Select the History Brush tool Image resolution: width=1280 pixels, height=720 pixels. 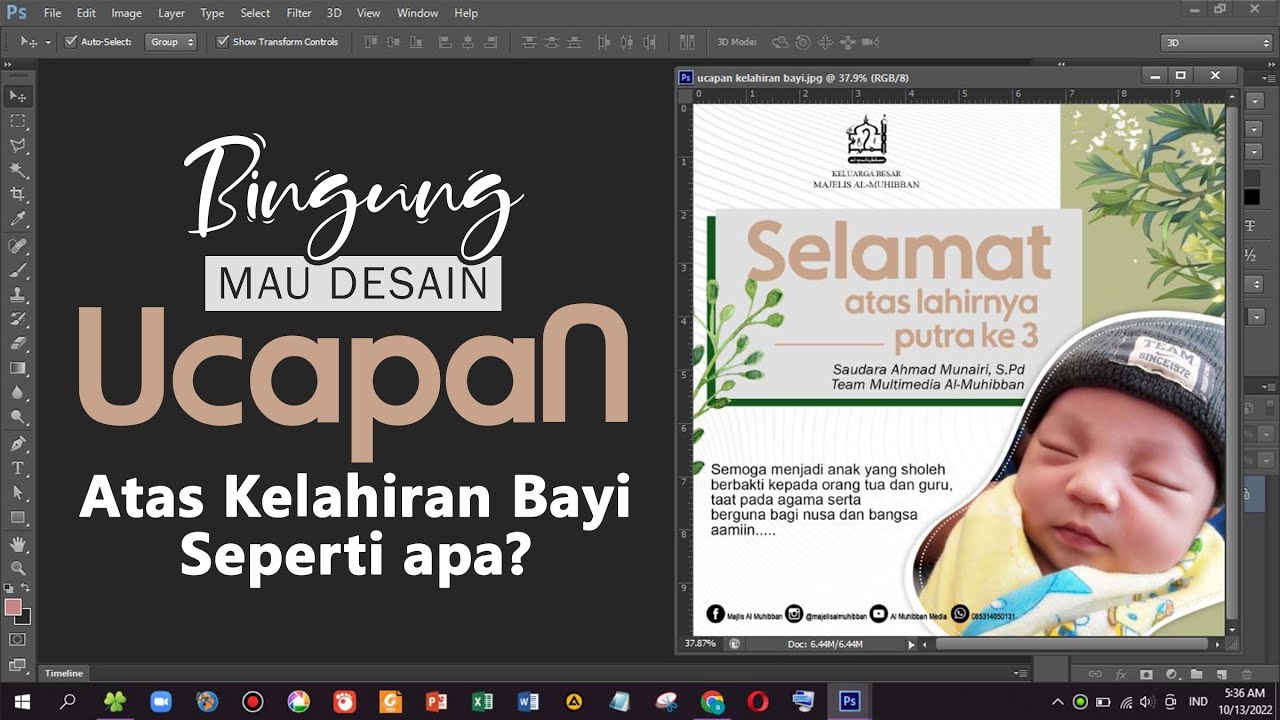click(x=18, y=319)
